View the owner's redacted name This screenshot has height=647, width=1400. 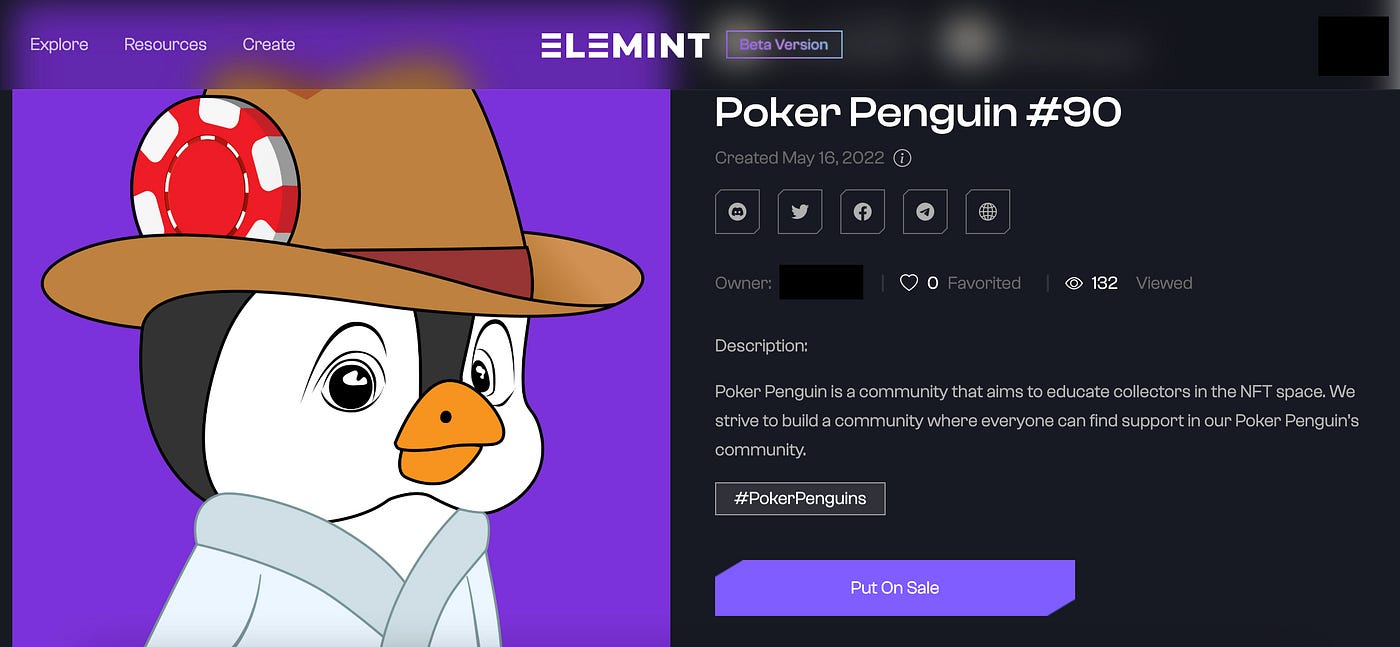821,282
